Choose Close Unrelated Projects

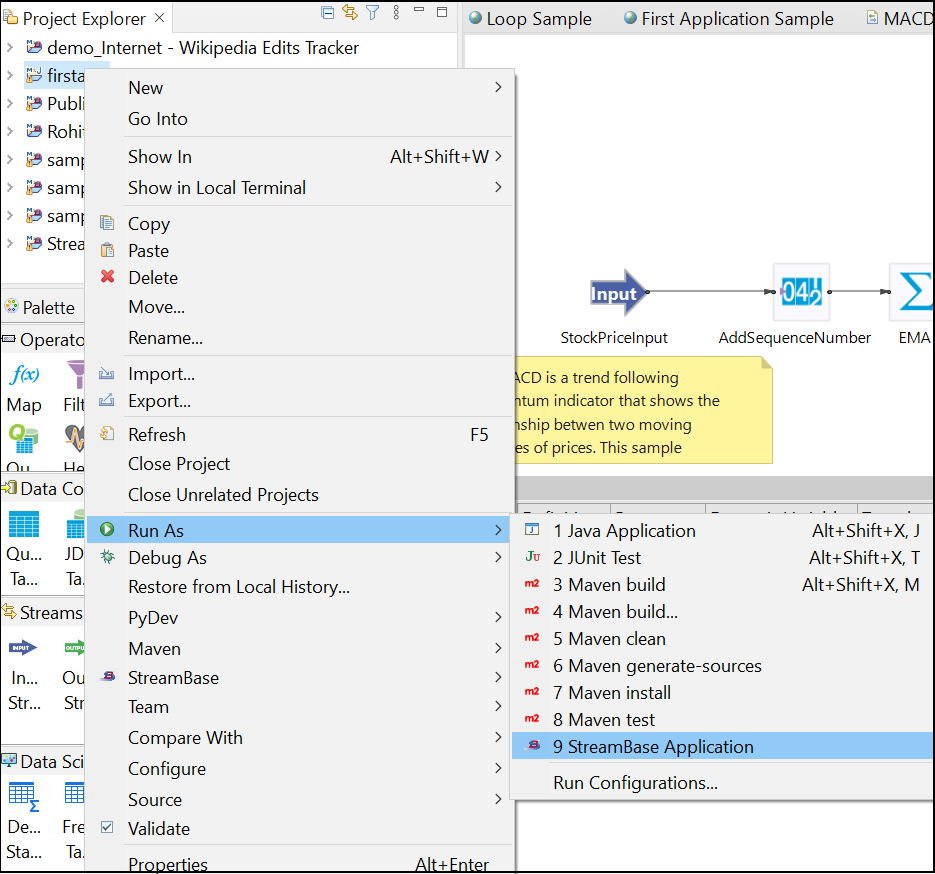click(300, 495)
